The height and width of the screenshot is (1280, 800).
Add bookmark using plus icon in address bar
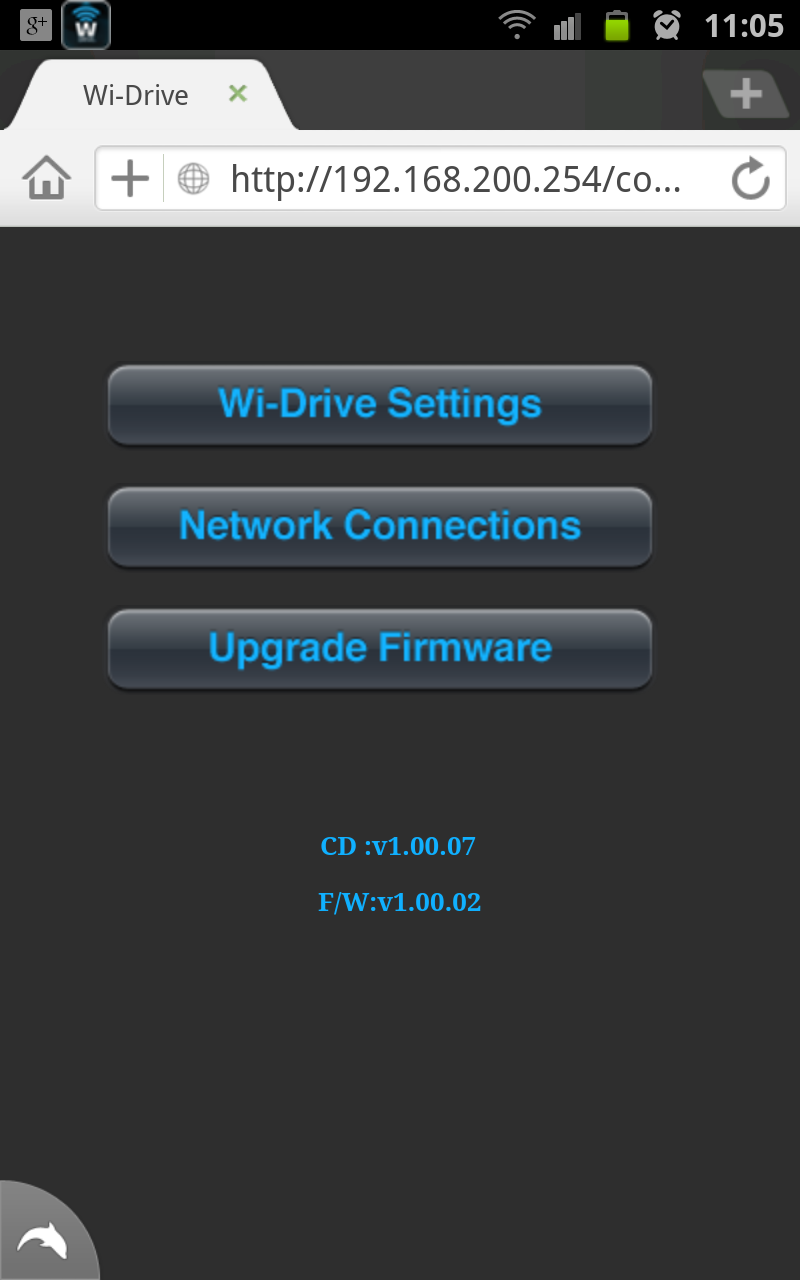130,179
